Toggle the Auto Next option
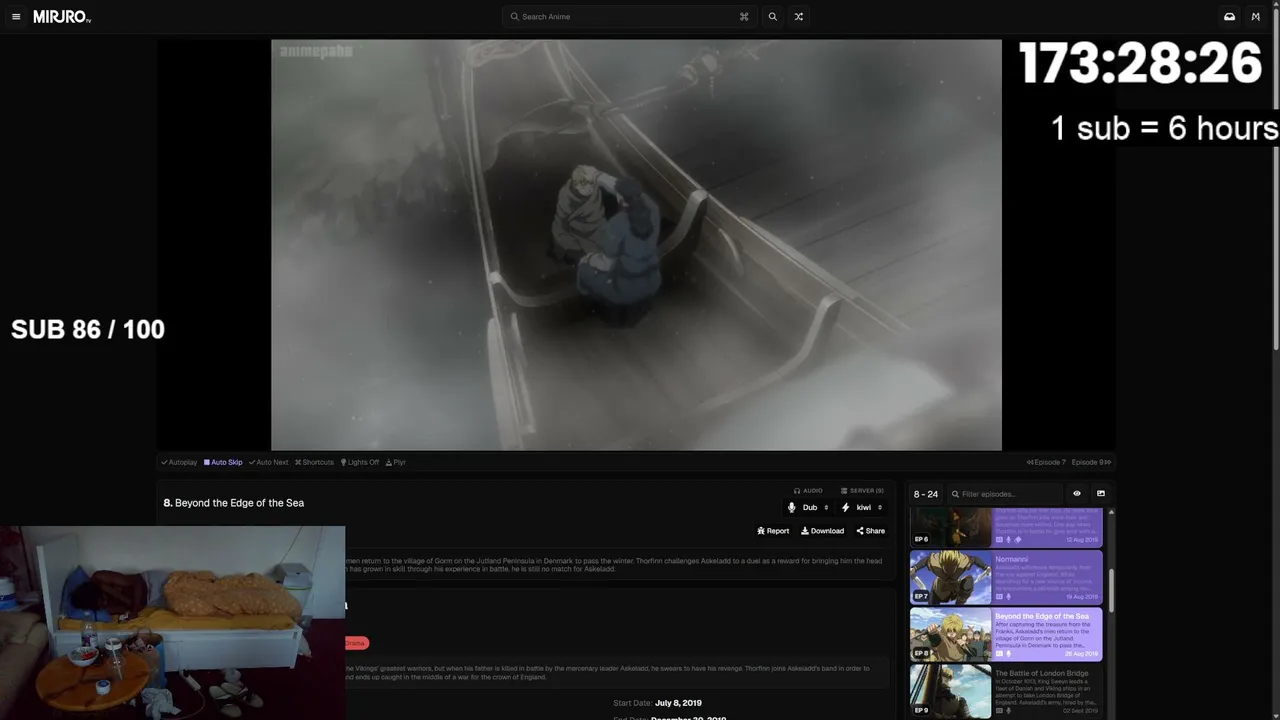The image size is (1280, 720). pos(268,462)
